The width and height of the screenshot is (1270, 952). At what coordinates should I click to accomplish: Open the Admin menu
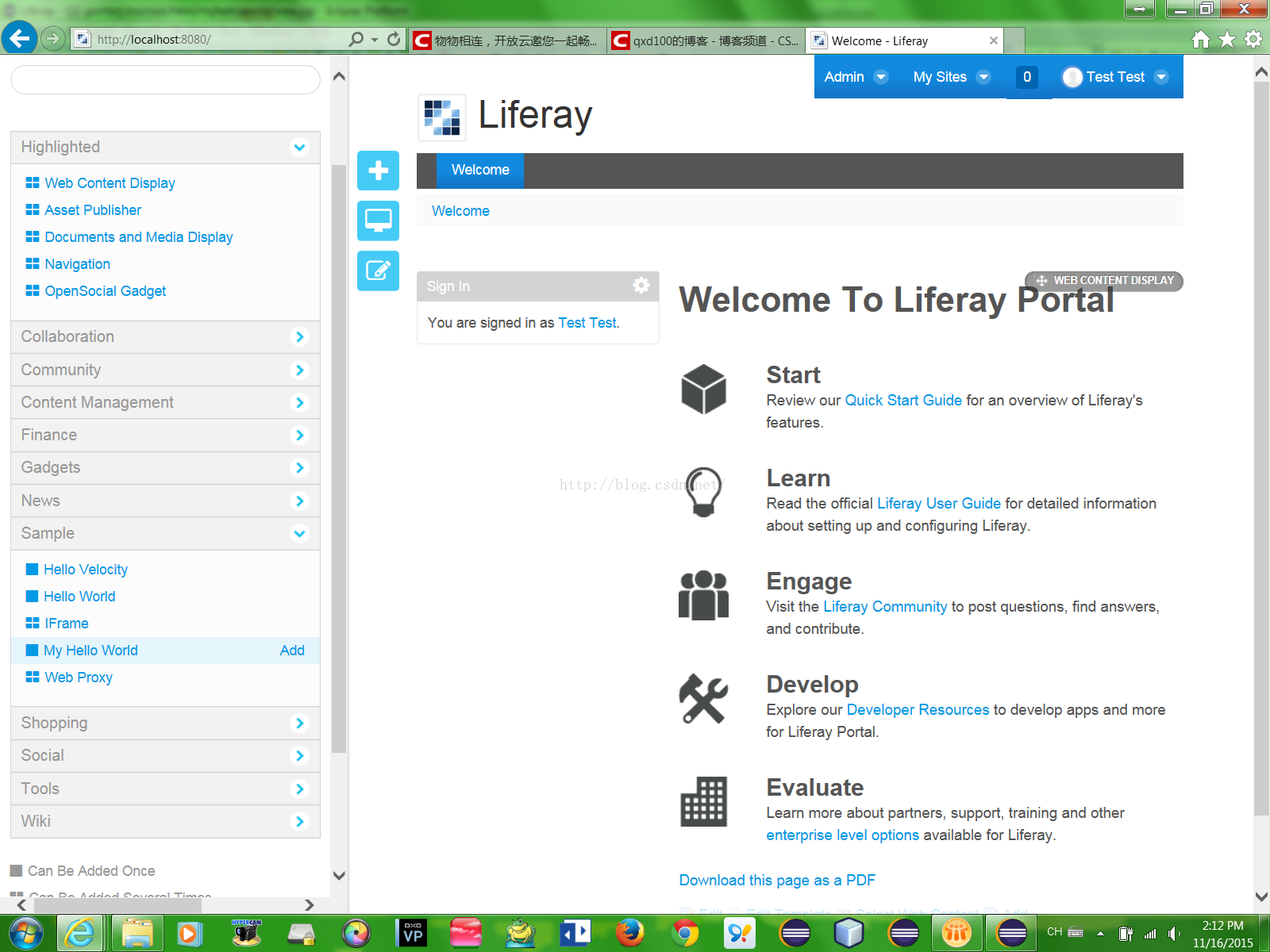pyautogui.click(x=856, y=77)
